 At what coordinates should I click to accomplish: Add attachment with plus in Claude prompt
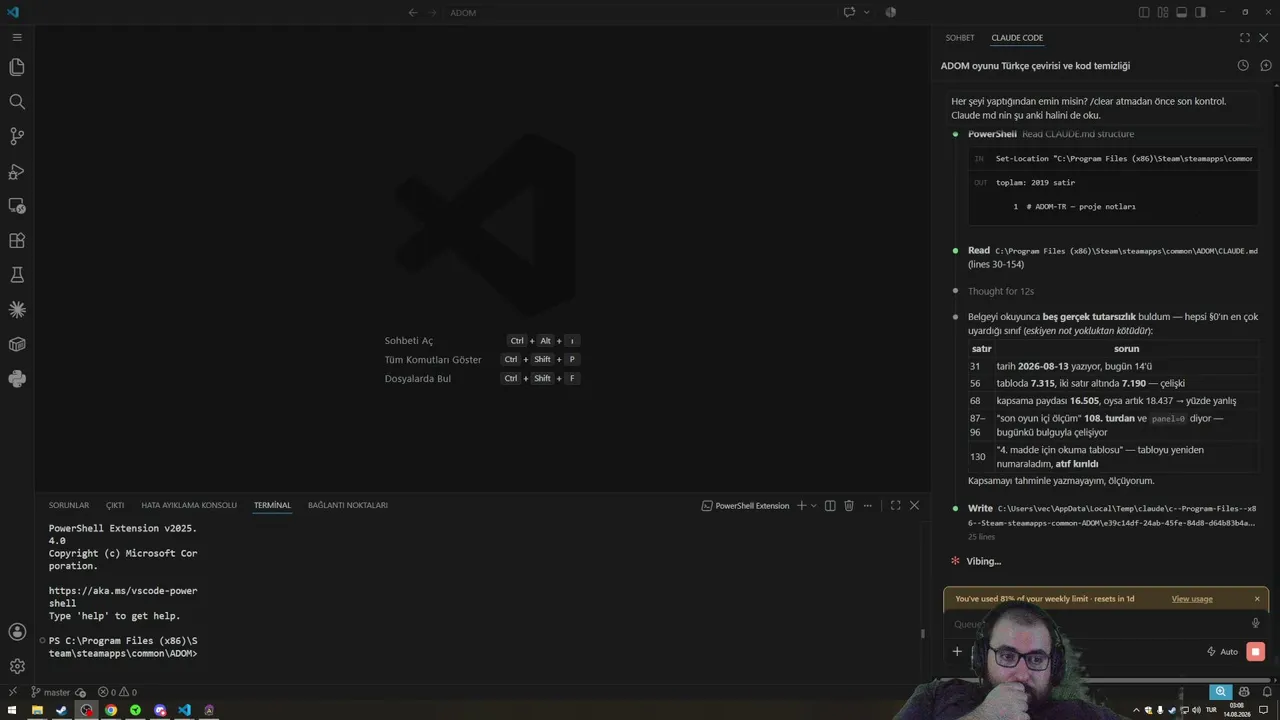(957, 652)
